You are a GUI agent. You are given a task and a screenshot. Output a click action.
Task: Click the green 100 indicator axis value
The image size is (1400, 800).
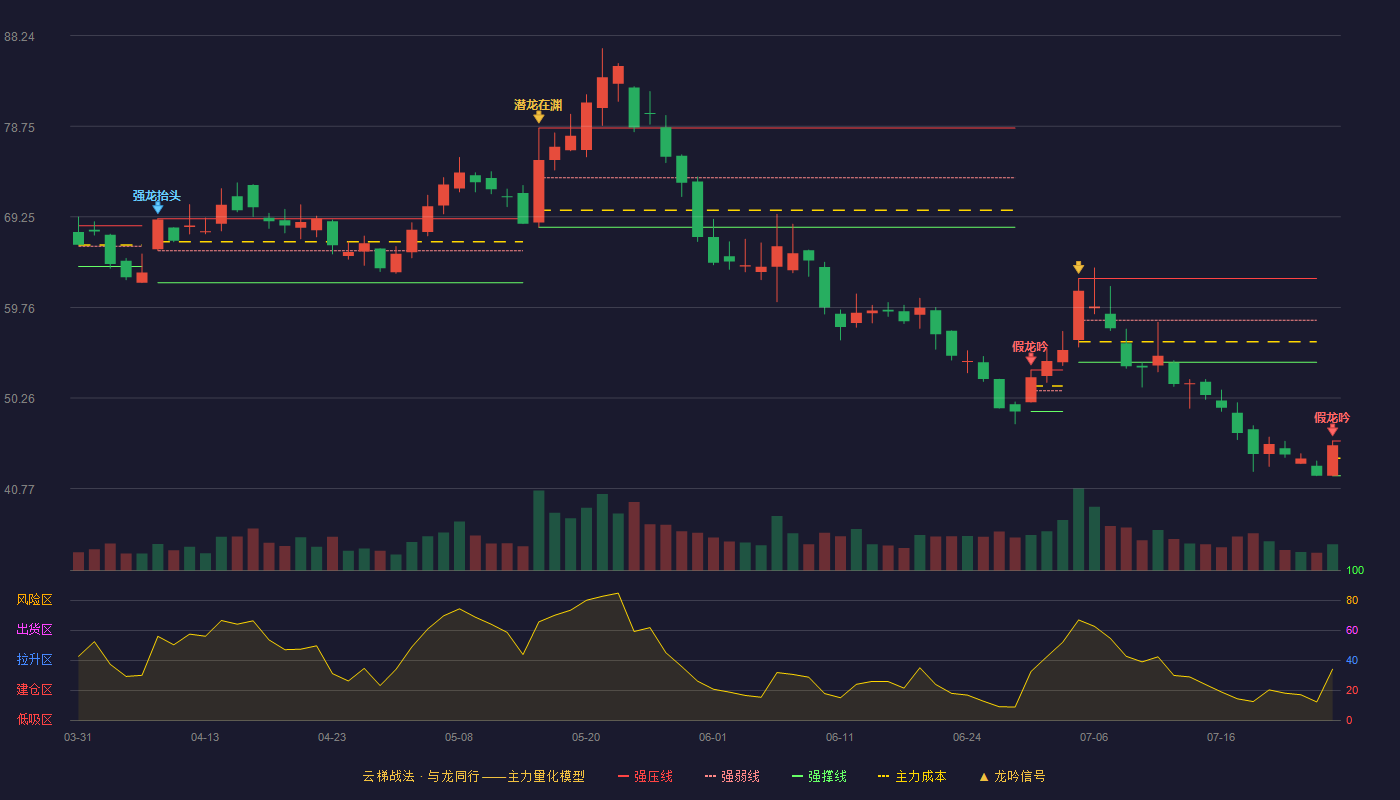click(x=1355, y=571)
